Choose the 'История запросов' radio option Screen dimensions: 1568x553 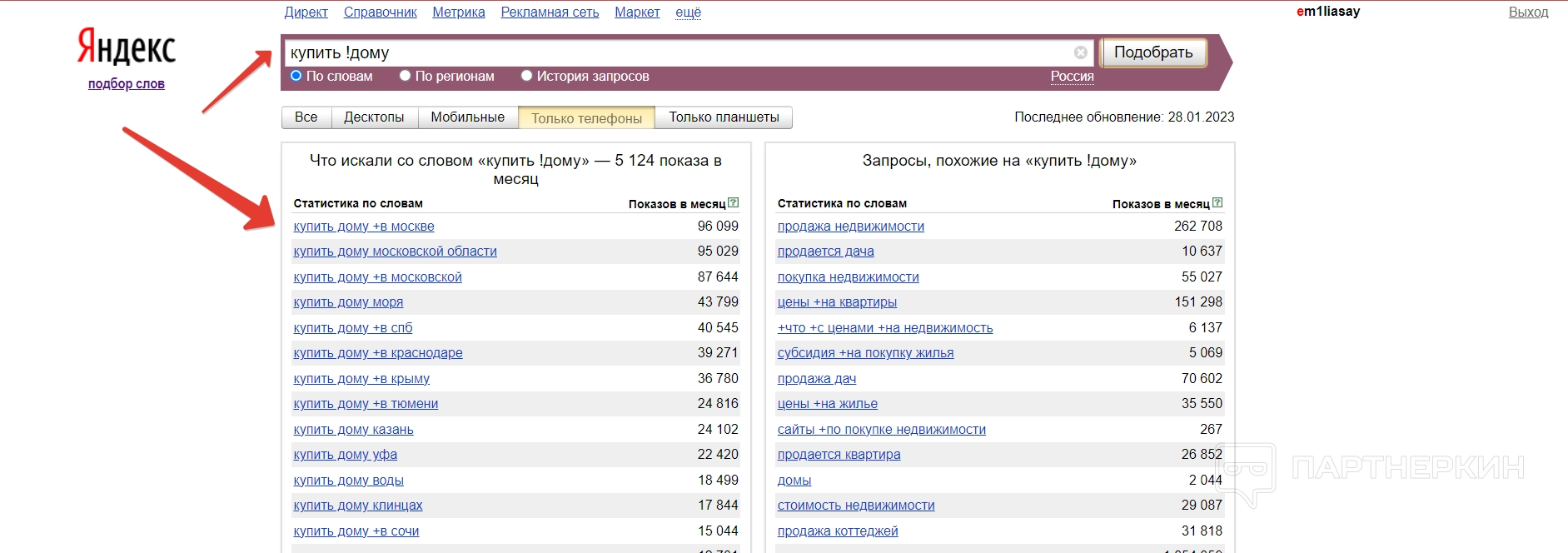coord(526,76)
